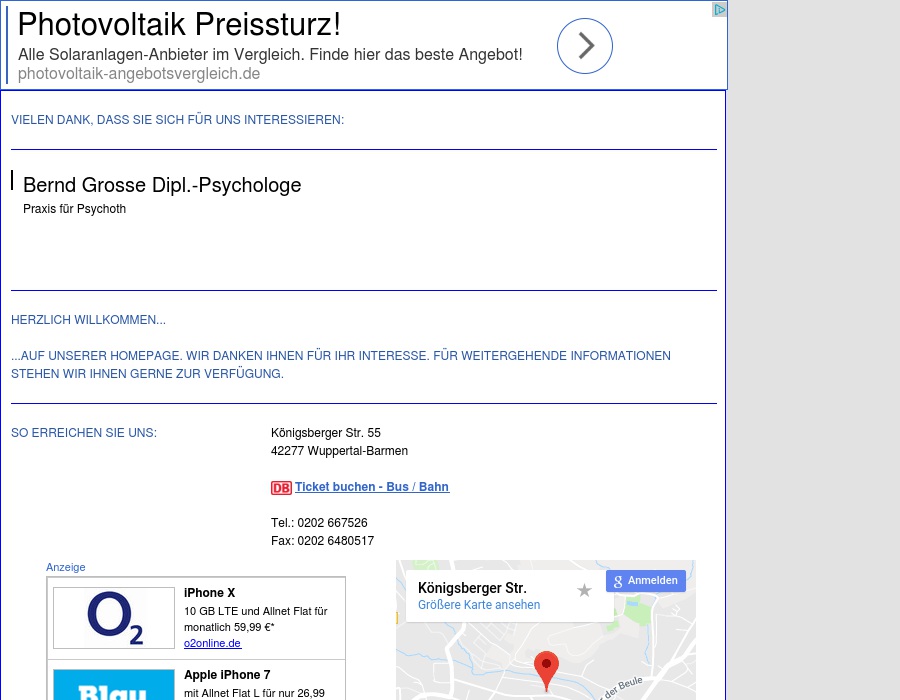Click the 'Anzeige' label above the ads

click(x=66, y=567)
